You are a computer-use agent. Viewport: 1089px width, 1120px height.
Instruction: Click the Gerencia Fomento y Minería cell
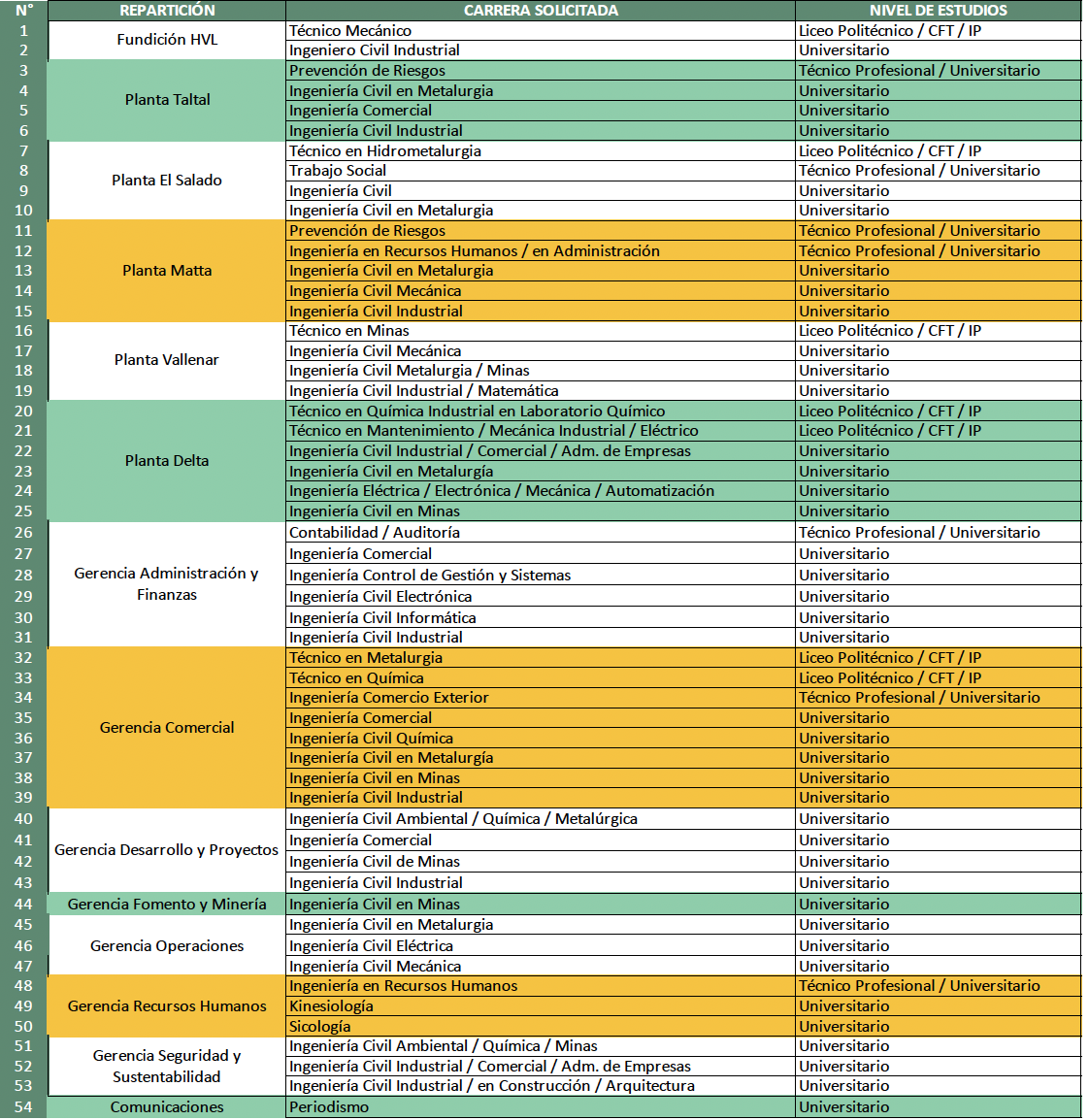[167, 905]
